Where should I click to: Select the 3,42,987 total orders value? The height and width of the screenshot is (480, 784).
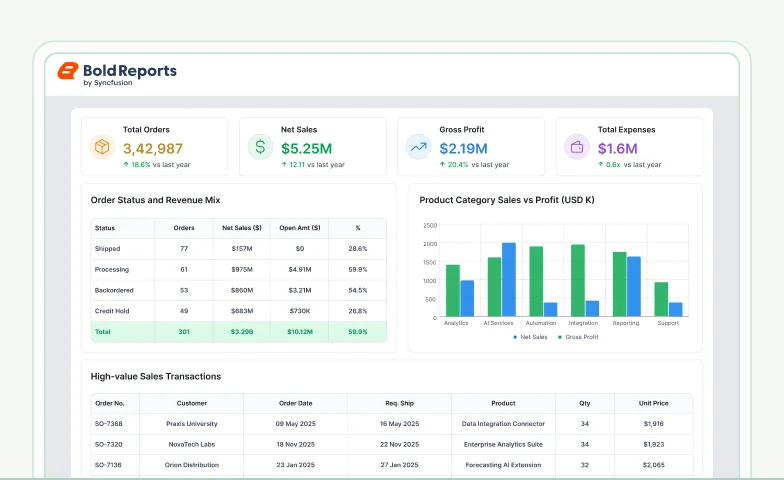coord(153,148)
